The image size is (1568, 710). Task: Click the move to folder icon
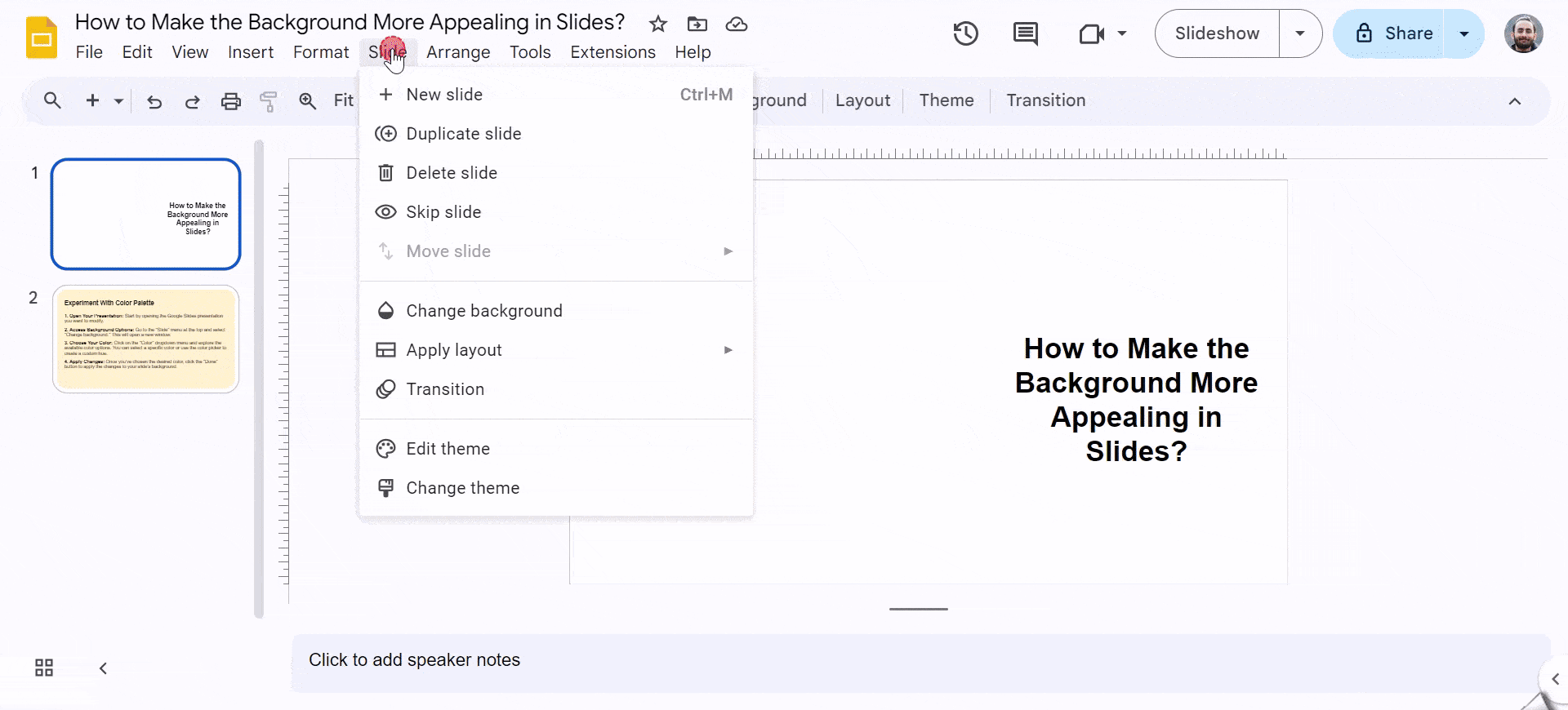pos(697,24)
